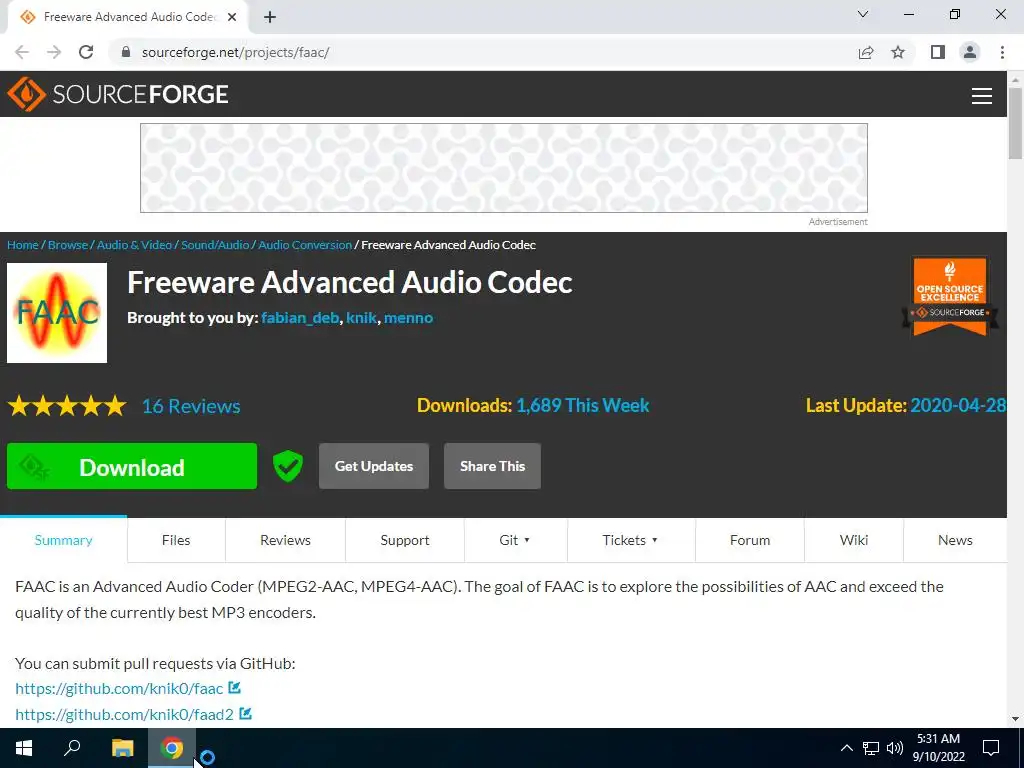Click the SourceForge logo in header
This screenshot has width=1024, height=768.
(x=118, y=94)
